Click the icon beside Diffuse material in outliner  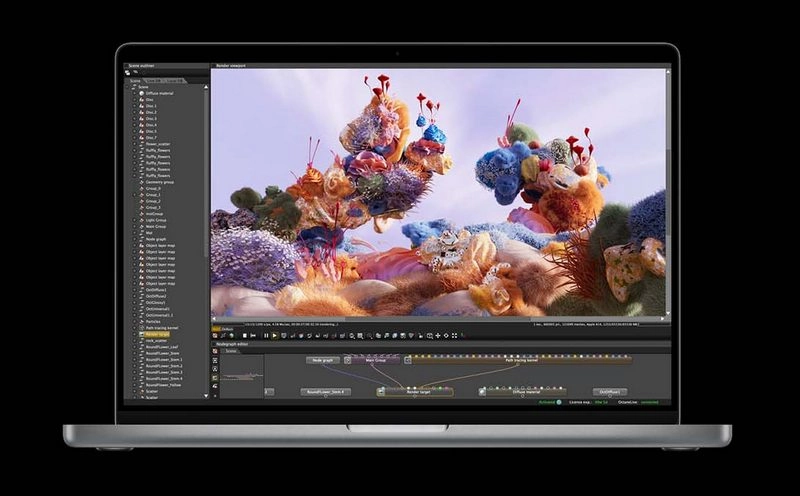[141, 93]
